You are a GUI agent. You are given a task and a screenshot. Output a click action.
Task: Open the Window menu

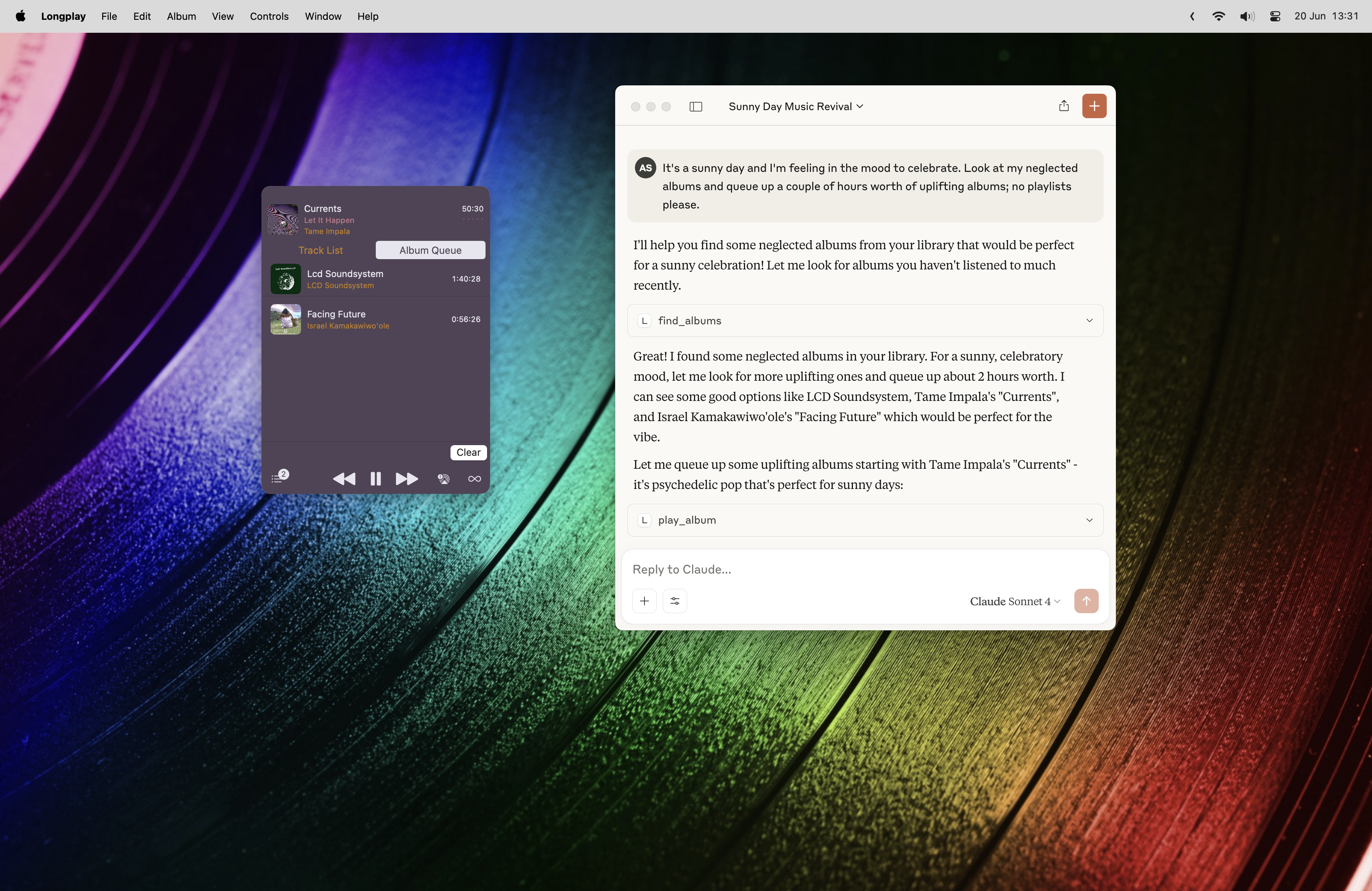click(323, 16)
